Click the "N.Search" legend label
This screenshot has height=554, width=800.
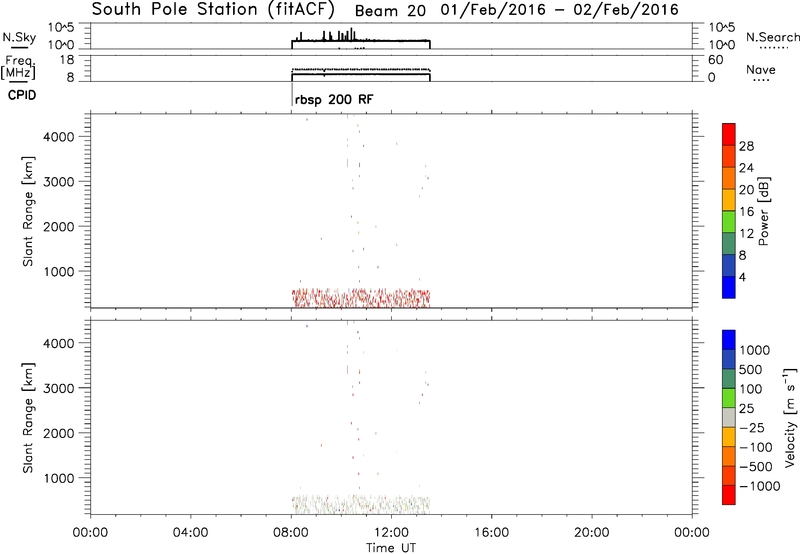pos(773,37)
